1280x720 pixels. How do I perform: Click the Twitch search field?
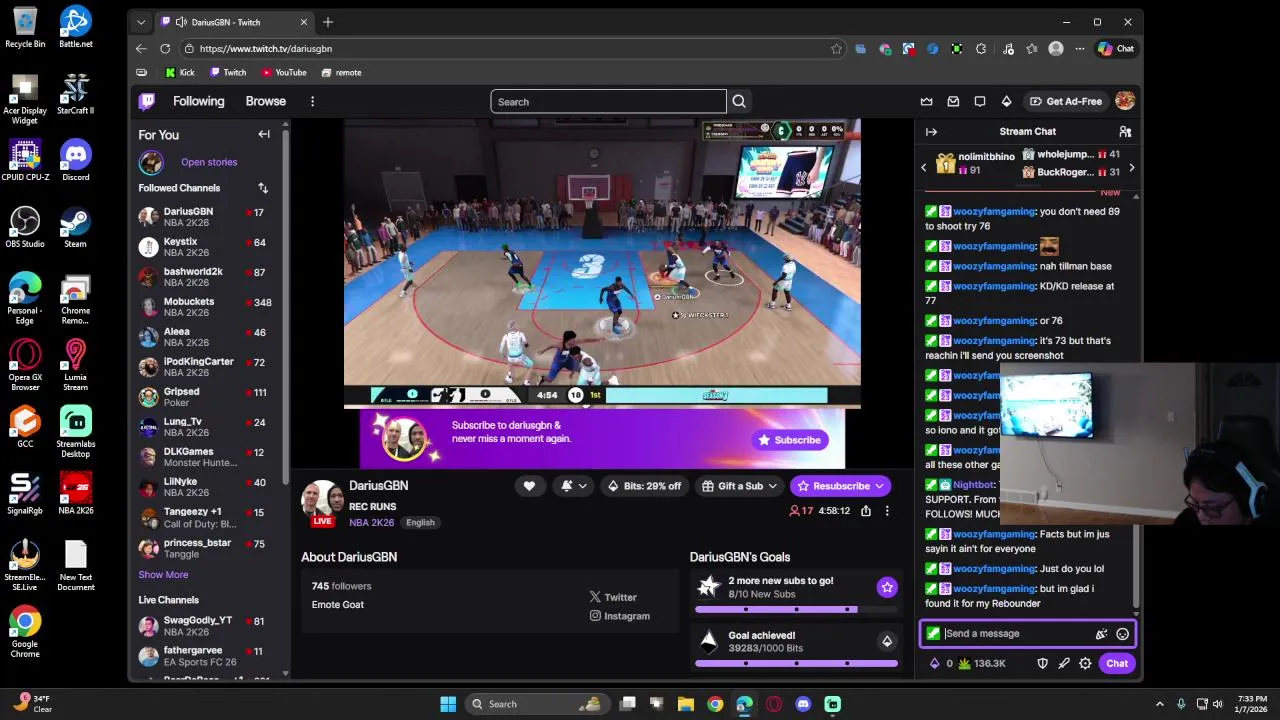[608, 101]
